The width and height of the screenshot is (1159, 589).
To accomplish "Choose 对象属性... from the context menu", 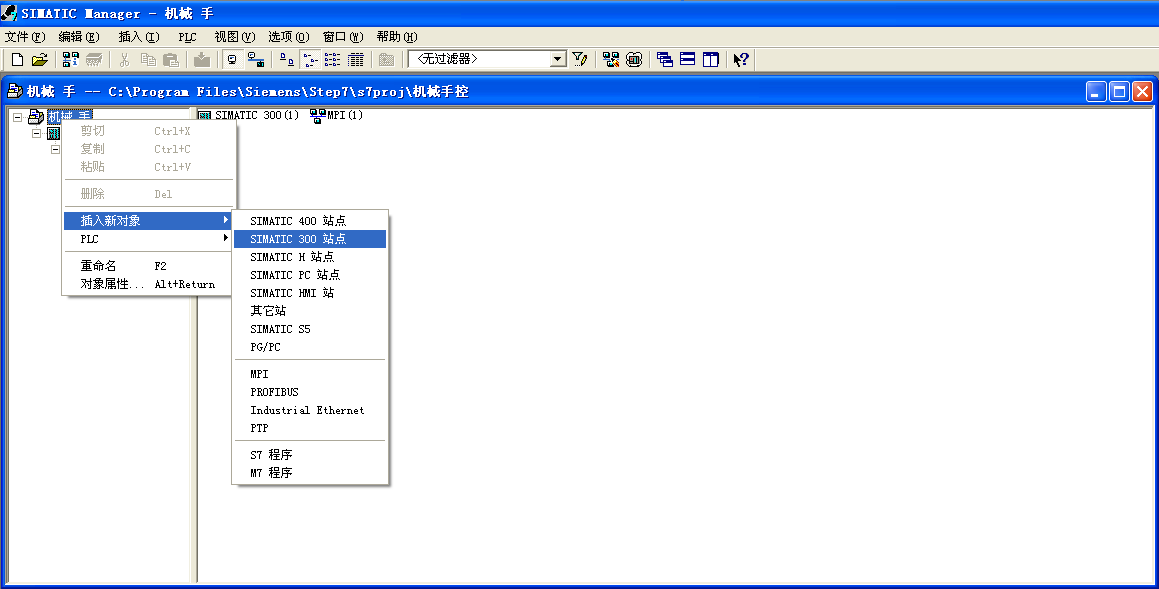I will pyautogui.click(x=149, y=284).
